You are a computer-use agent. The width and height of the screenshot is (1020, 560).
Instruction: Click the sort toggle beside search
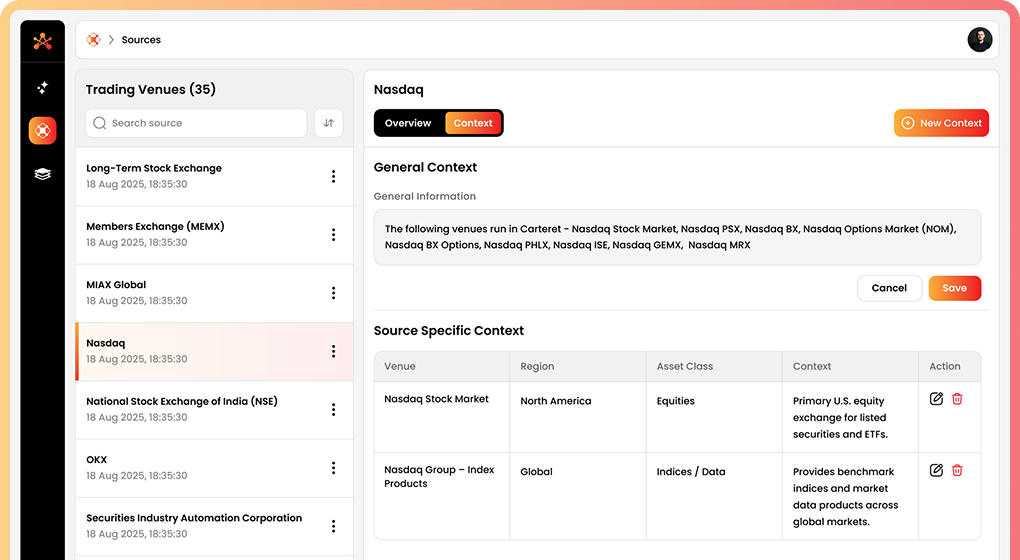(x=328, y=123)
